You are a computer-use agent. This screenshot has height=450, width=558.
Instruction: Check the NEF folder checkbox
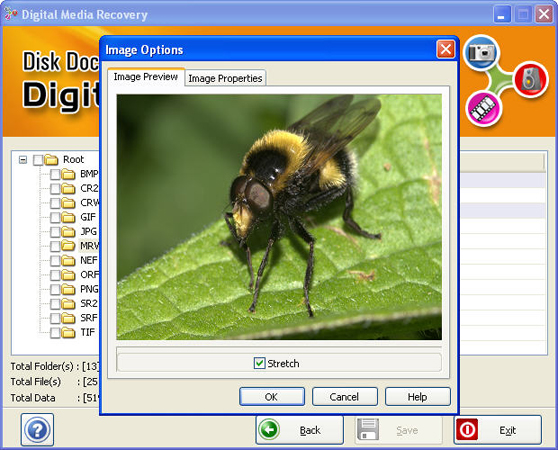click(x=55, y=261)
